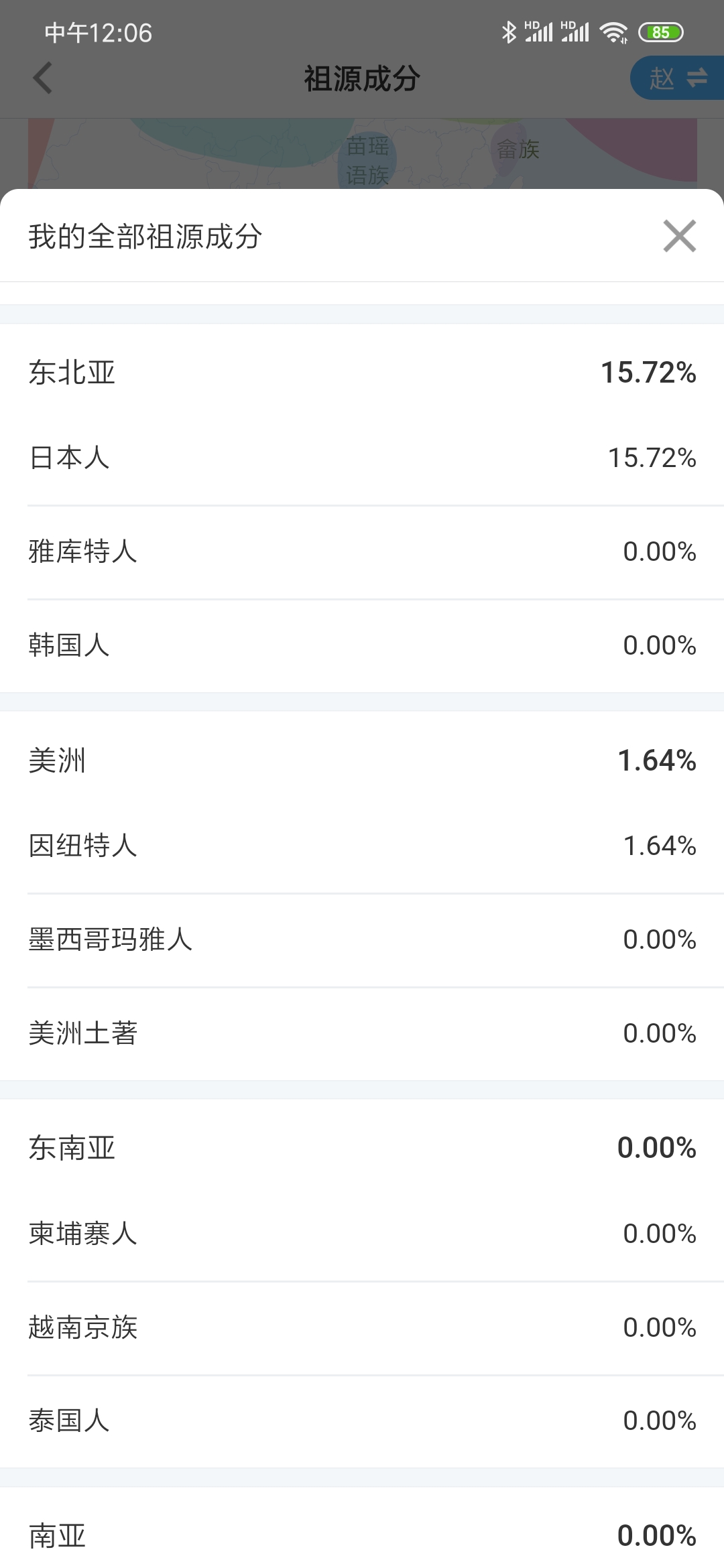Tap the back arrow icon

pyautogui.click(x=43, y=78)
